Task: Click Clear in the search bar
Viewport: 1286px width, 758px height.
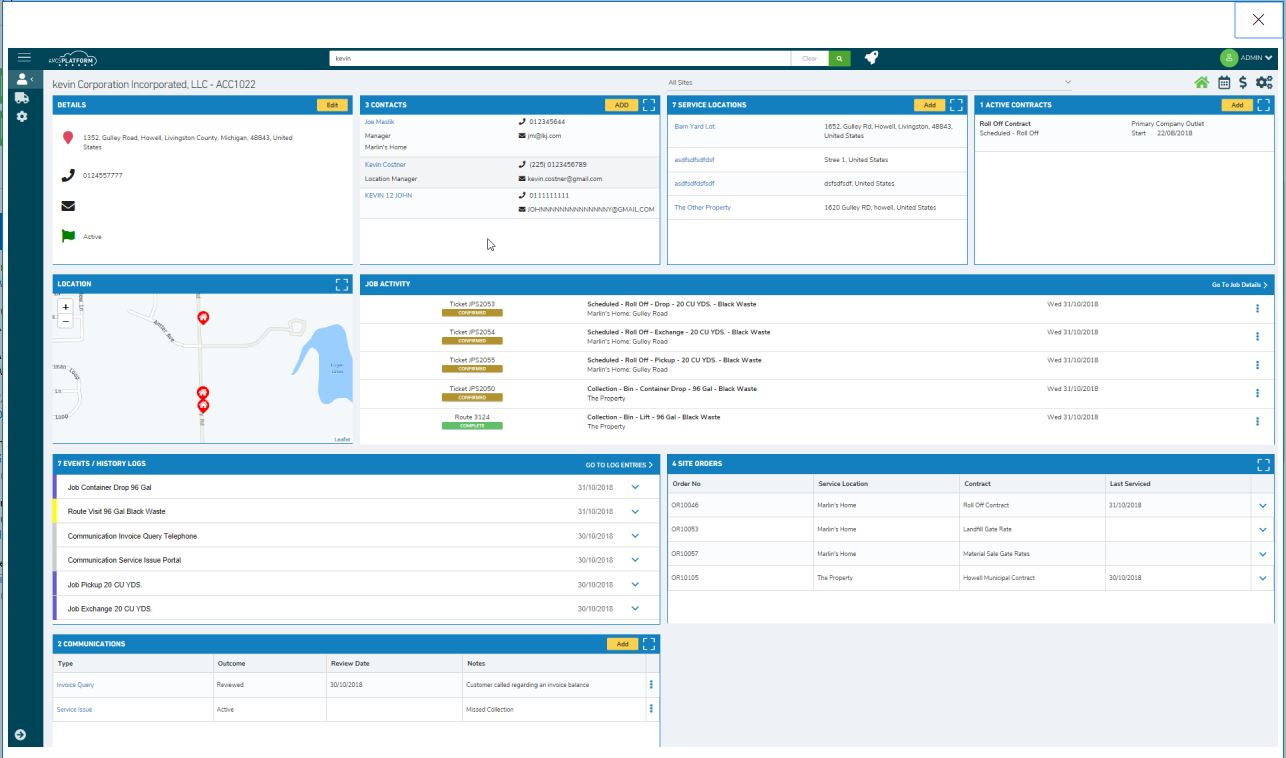Action: [x=809, y=57]
